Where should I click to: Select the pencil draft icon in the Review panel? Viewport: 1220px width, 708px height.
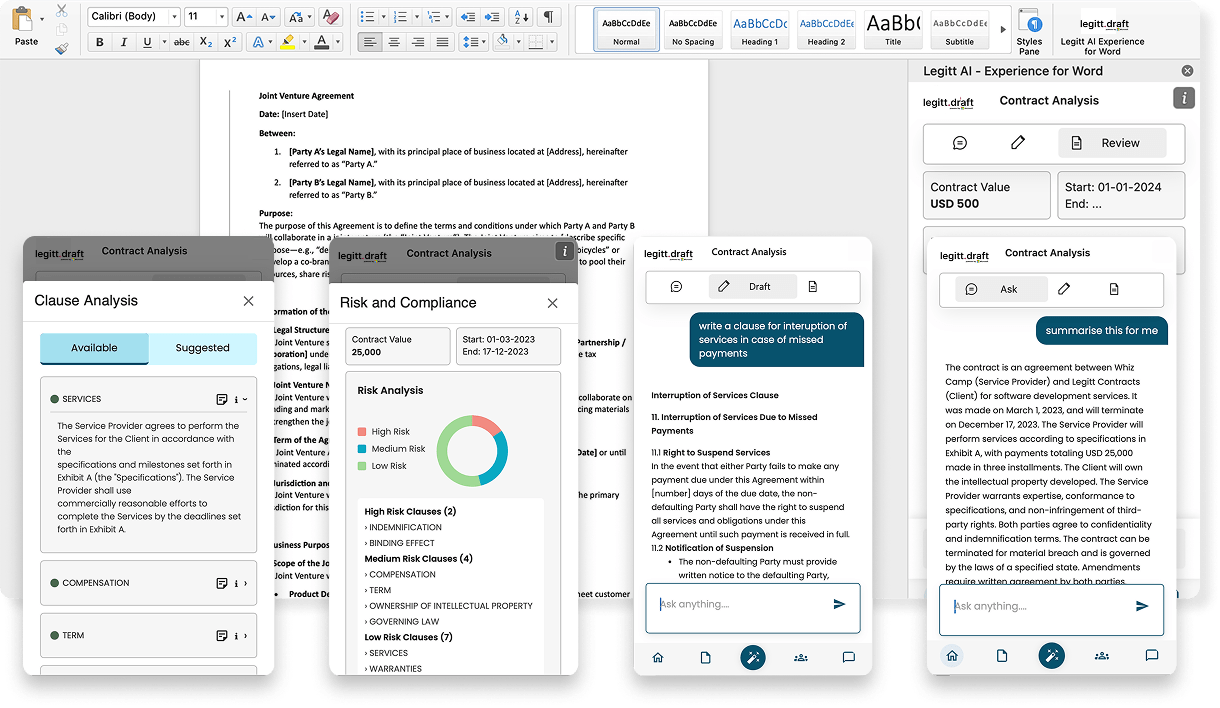(x=1018, y=143)
